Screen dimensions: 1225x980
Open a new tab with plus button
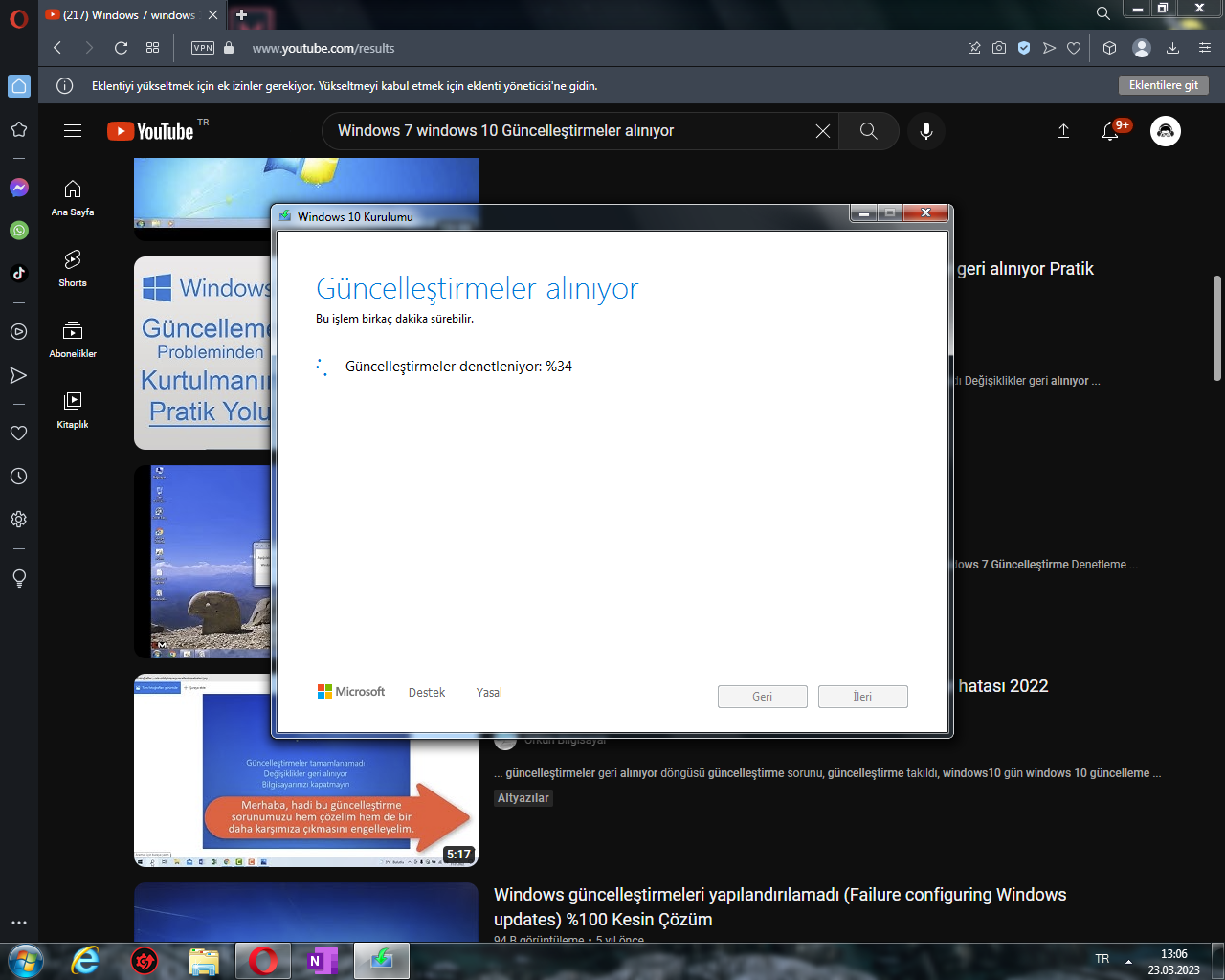click(242, 15)
